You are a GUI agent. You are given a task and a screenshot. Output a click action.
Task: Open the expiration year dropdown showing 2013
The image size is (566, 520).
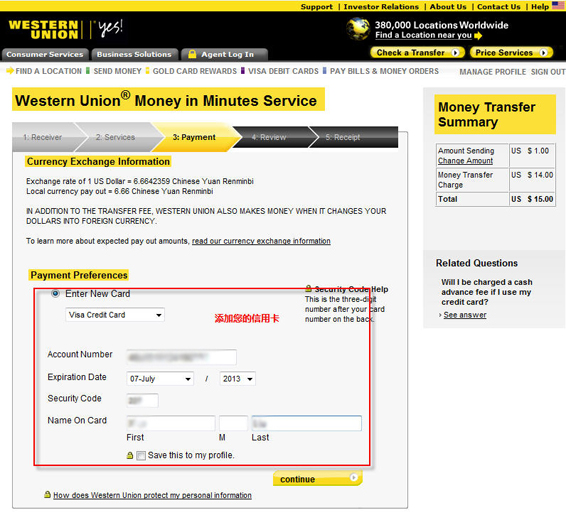(237, 379)
